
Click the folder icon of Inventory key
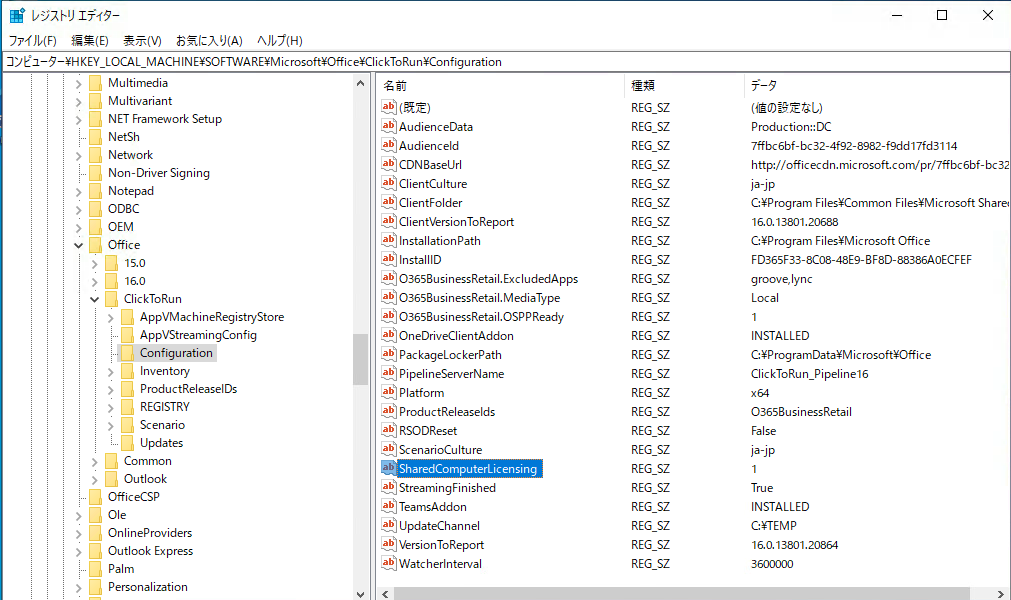pos(127,371)
